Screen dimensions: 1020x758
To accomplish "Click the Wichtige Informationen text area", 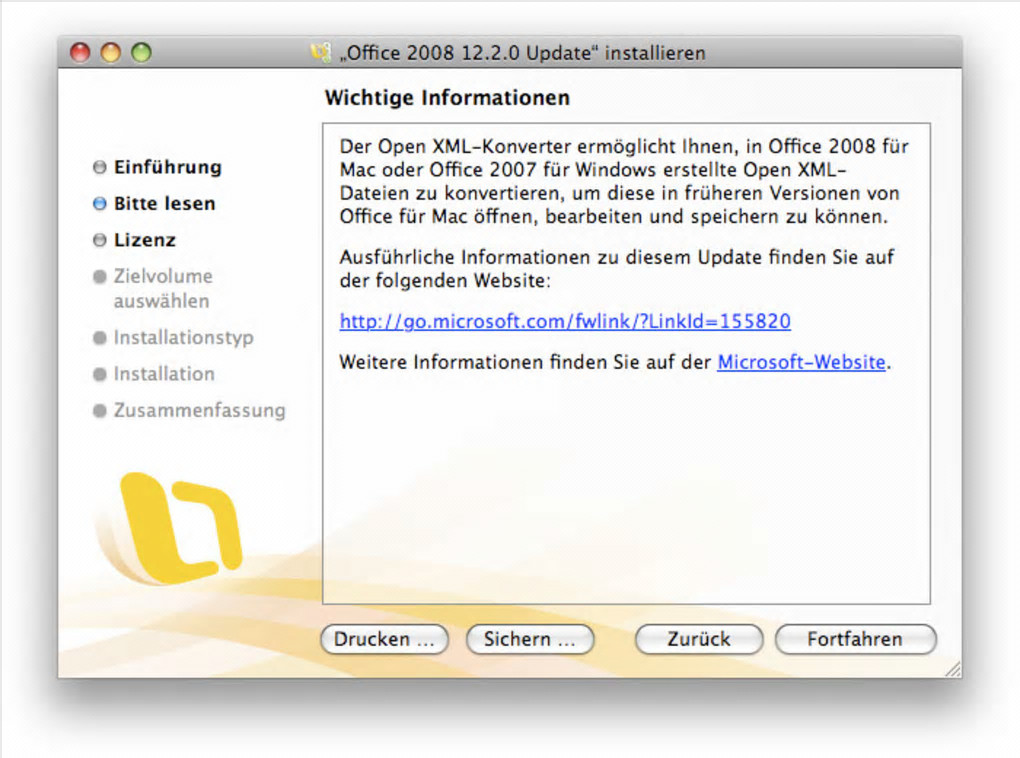I will [x=626, y=363].
